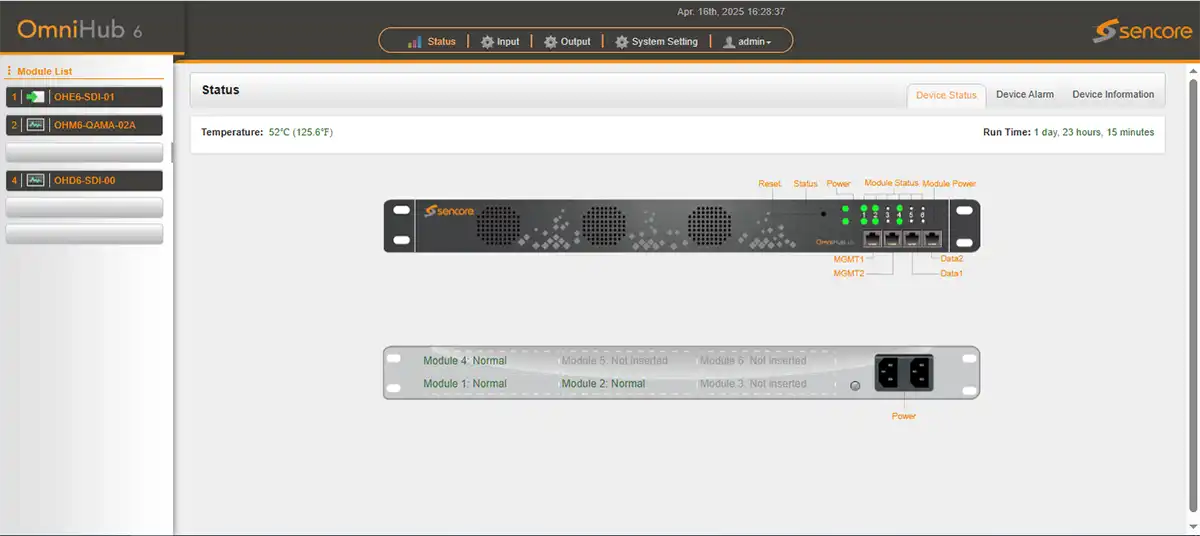Select module OHM6-QAMA-02A in the list

(x=84, y=125)
